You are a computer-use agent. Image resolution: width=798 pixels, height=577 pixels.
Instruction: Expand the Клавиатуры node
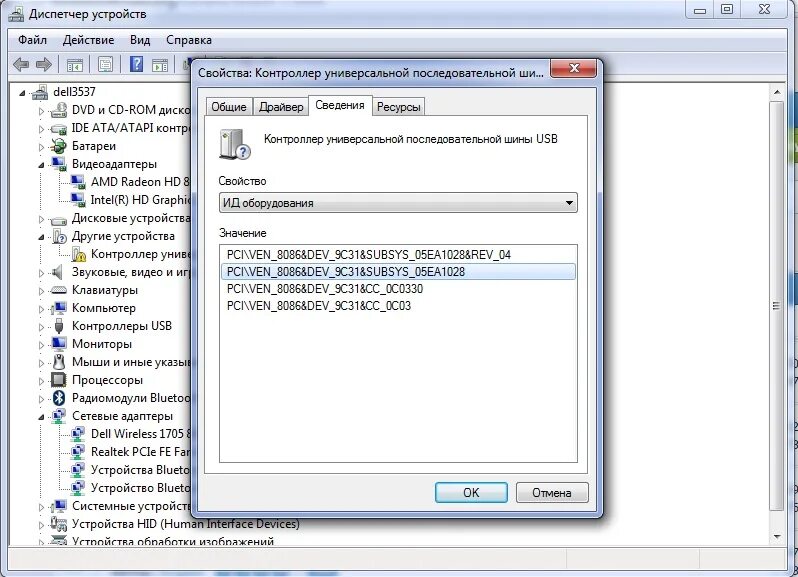(41, 291)
